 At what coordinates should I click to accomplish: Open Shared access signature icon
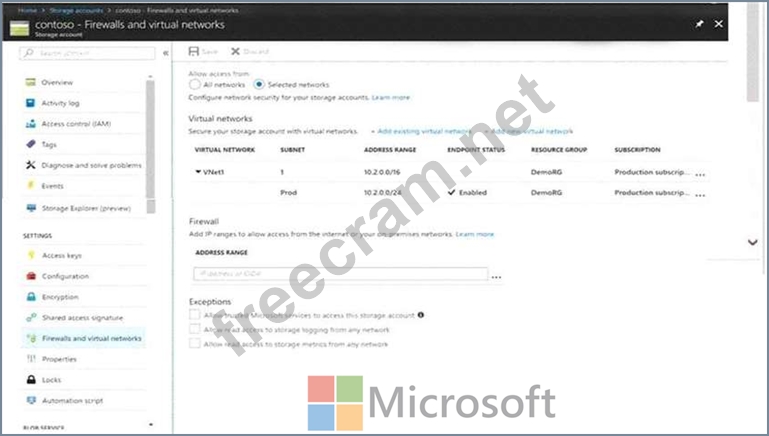(31, 318)
